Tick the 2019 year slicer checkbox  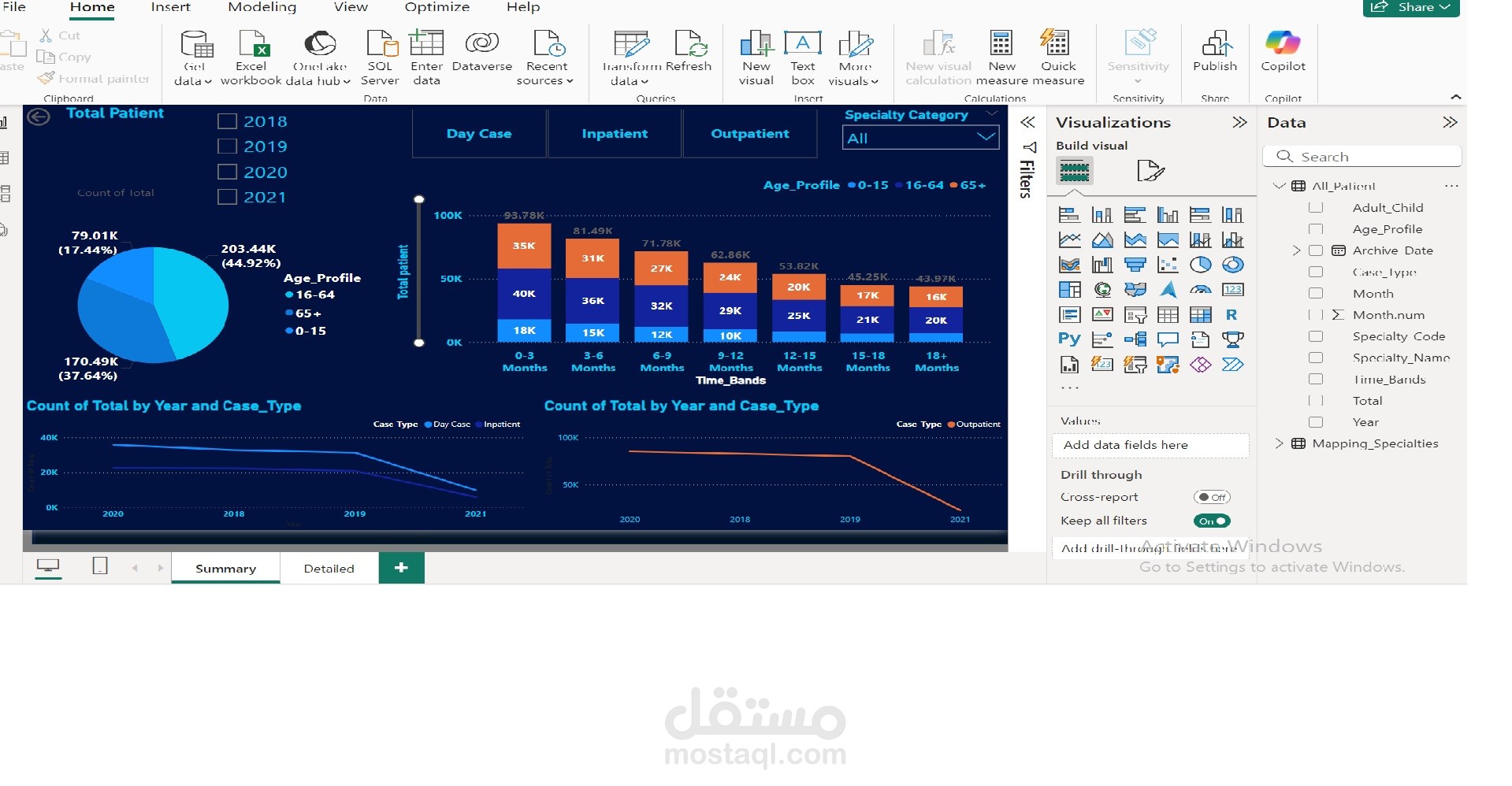click(x=227, y=146)
